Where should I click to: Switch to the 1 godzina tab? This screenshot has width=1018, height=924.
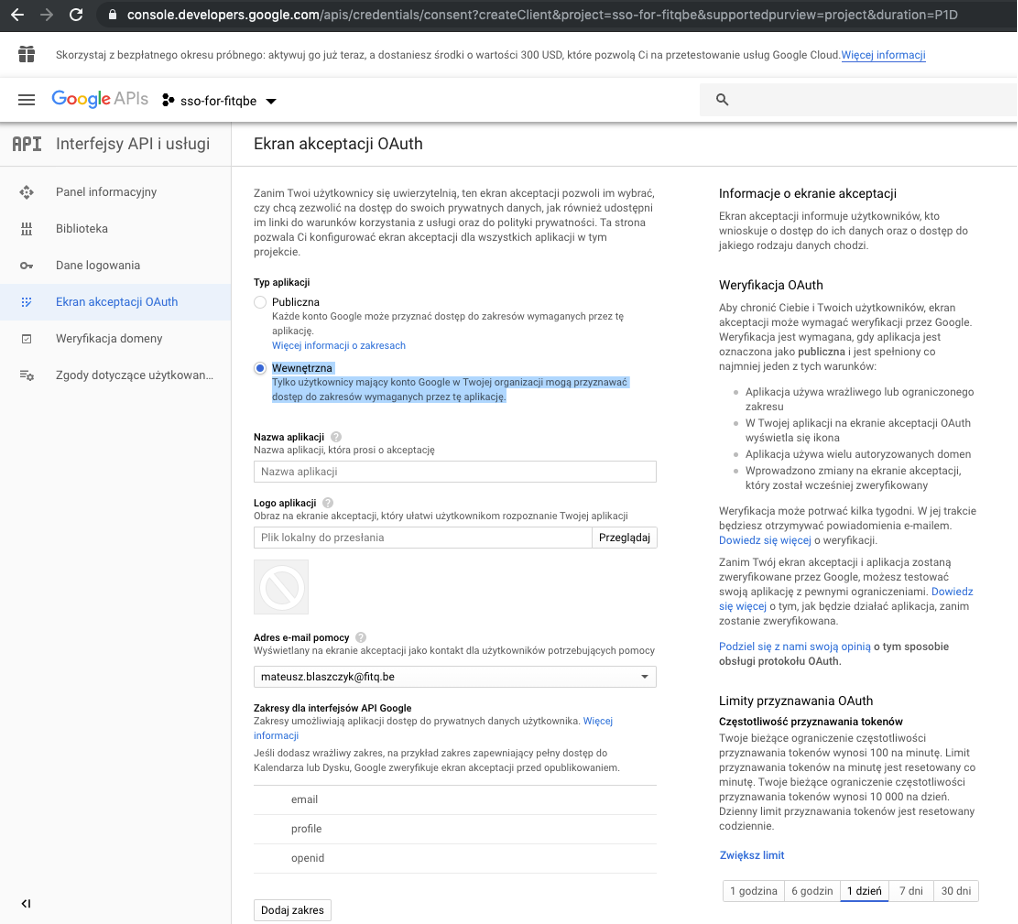[753, 891]
